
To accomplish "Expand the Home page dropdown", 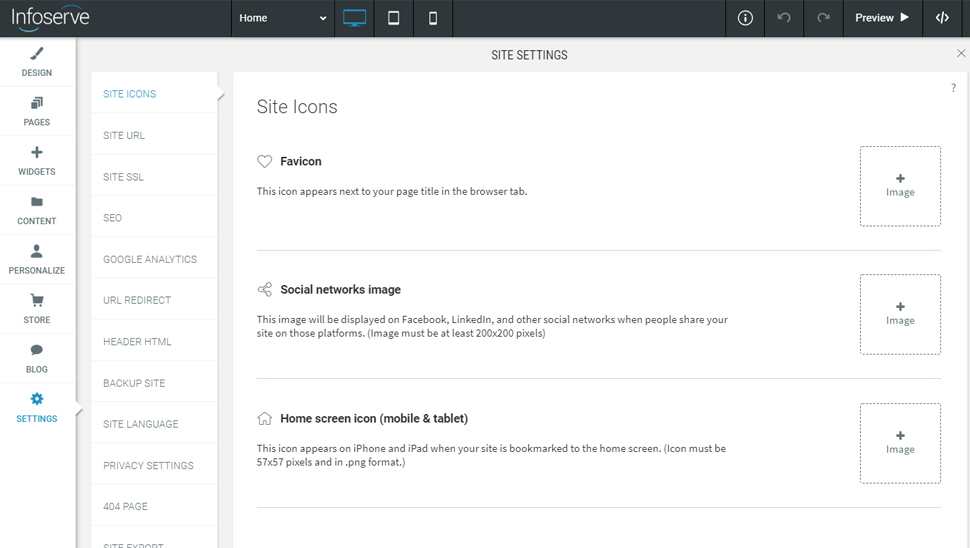I will click(283, 18).
